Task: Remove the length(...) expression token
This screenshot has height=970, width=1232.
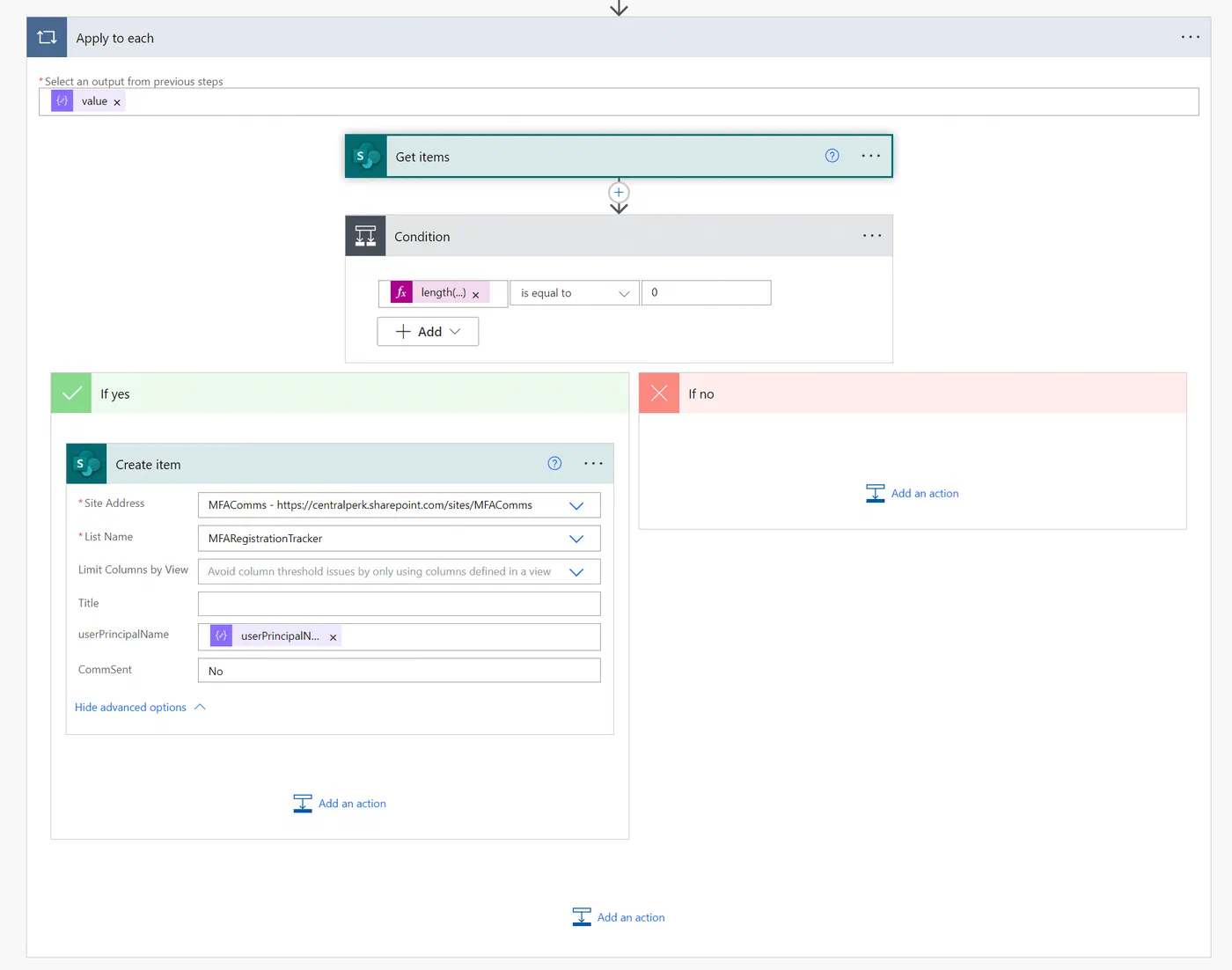Action: pyautogui.click(x=476, y=295)
